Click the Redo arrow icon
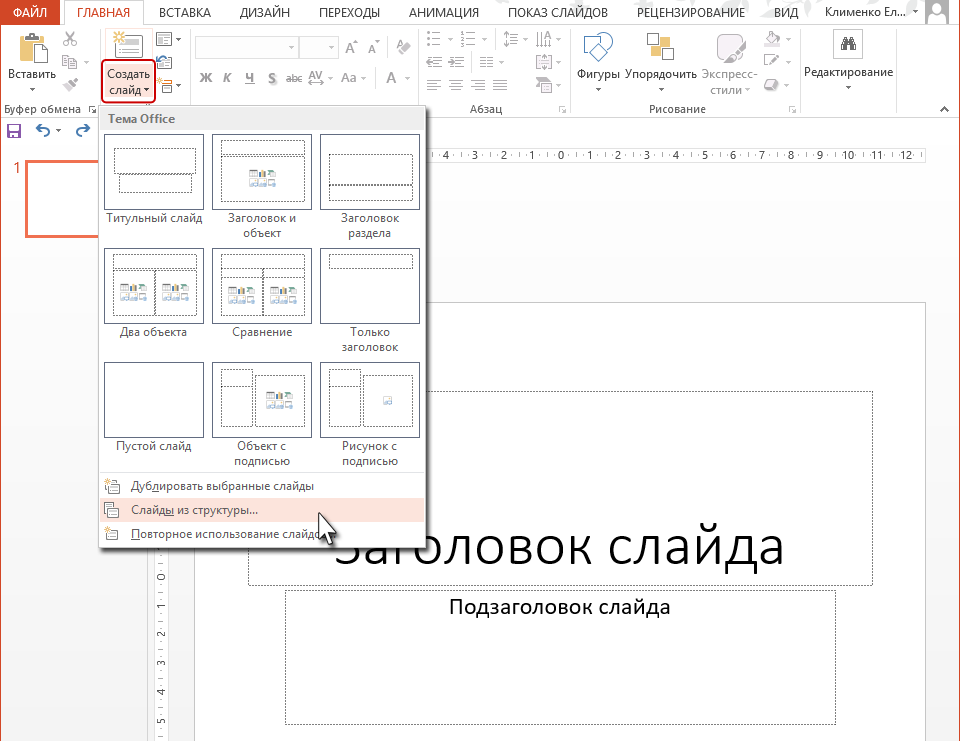Viewport: 960px width, 741px height. click(83, 130)
